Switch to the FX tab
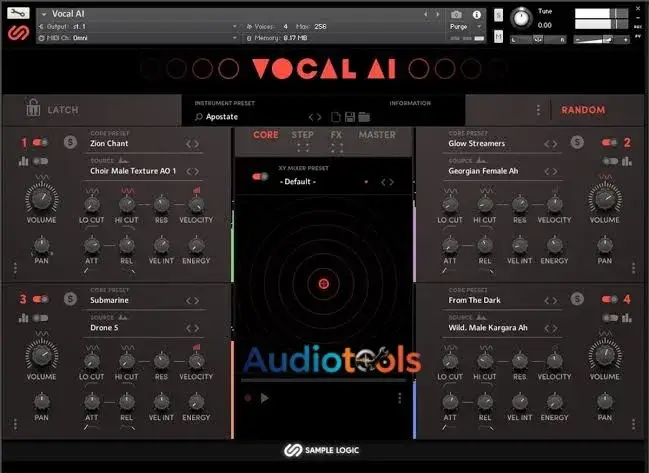 (x=336, y=135)
